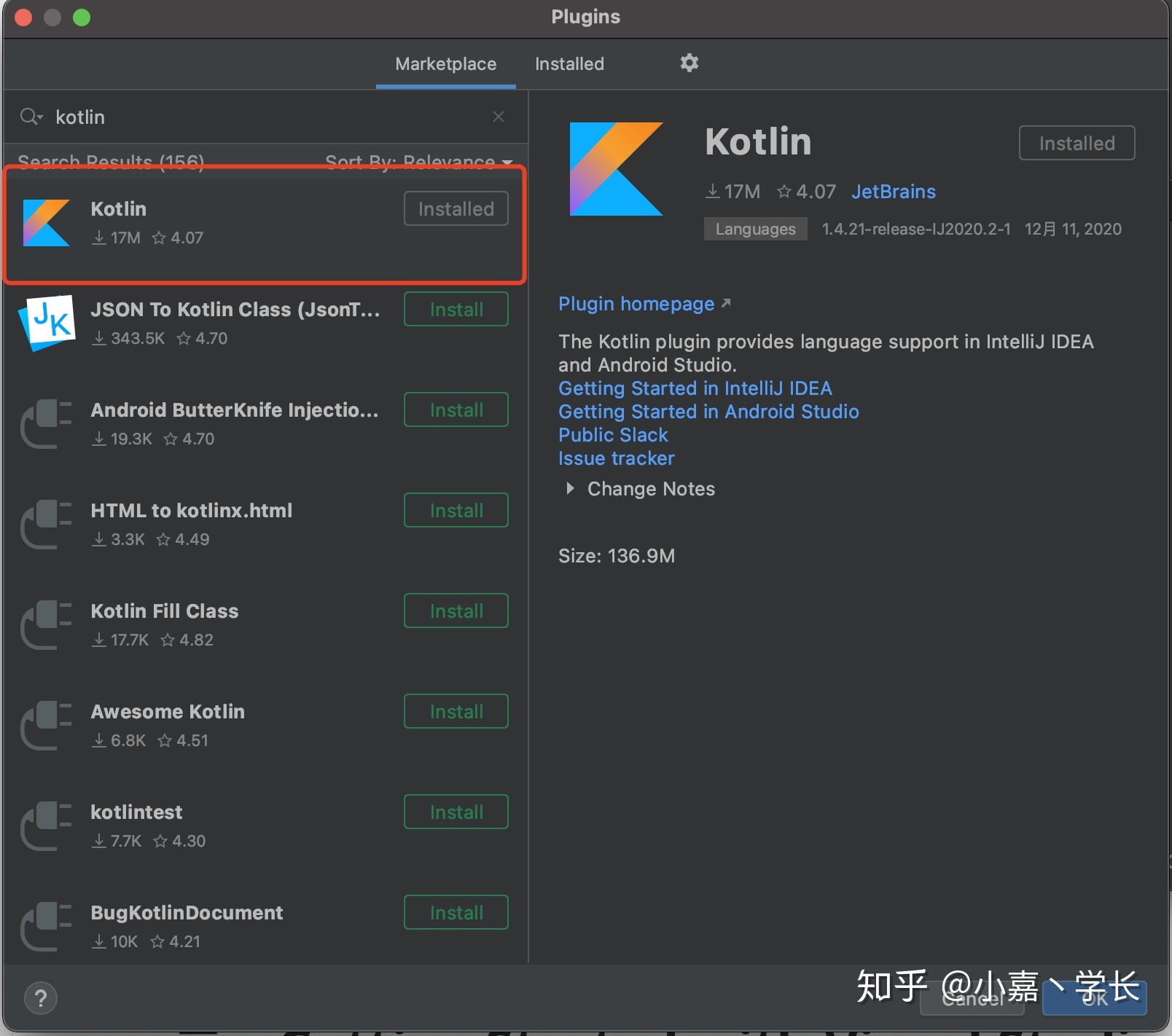
Task: Open the Plugin homepage link
Action: [636, 304]
